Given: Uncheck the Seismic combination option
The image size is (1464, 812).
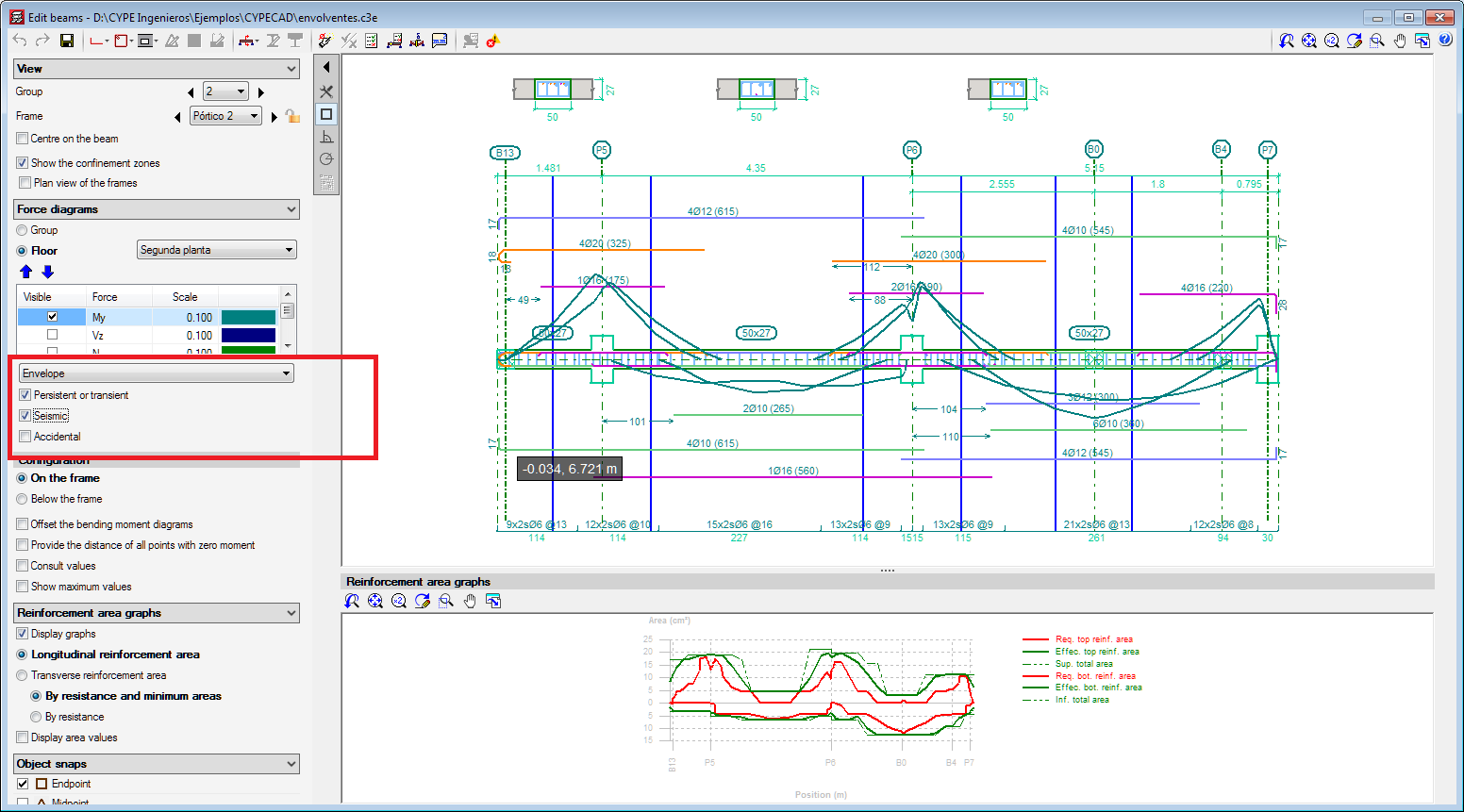Looking at the screenshot, I should click(x=25, y=415).
